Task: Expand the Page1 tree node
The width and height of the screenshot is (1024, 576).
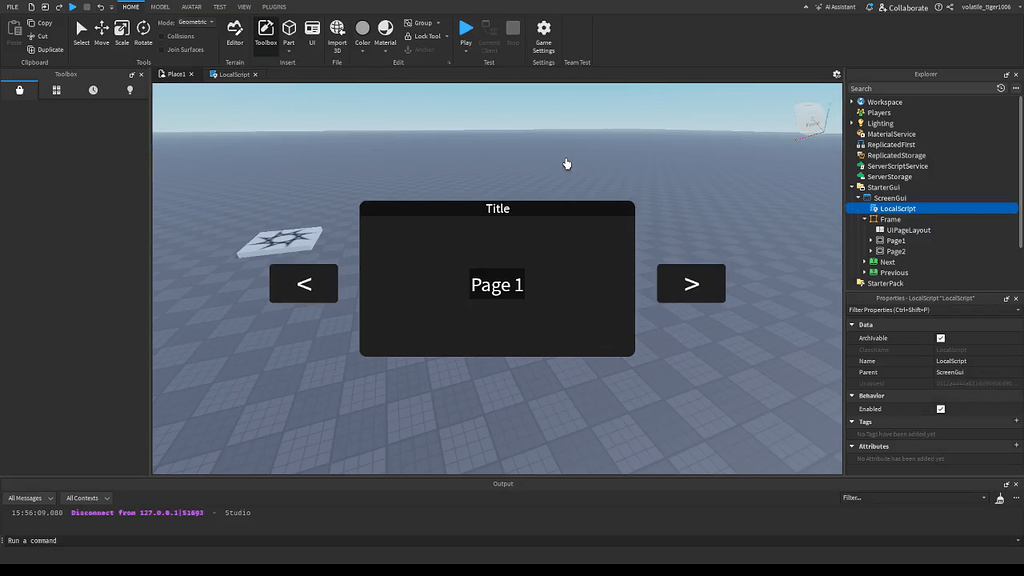Action: click(871, 240)
